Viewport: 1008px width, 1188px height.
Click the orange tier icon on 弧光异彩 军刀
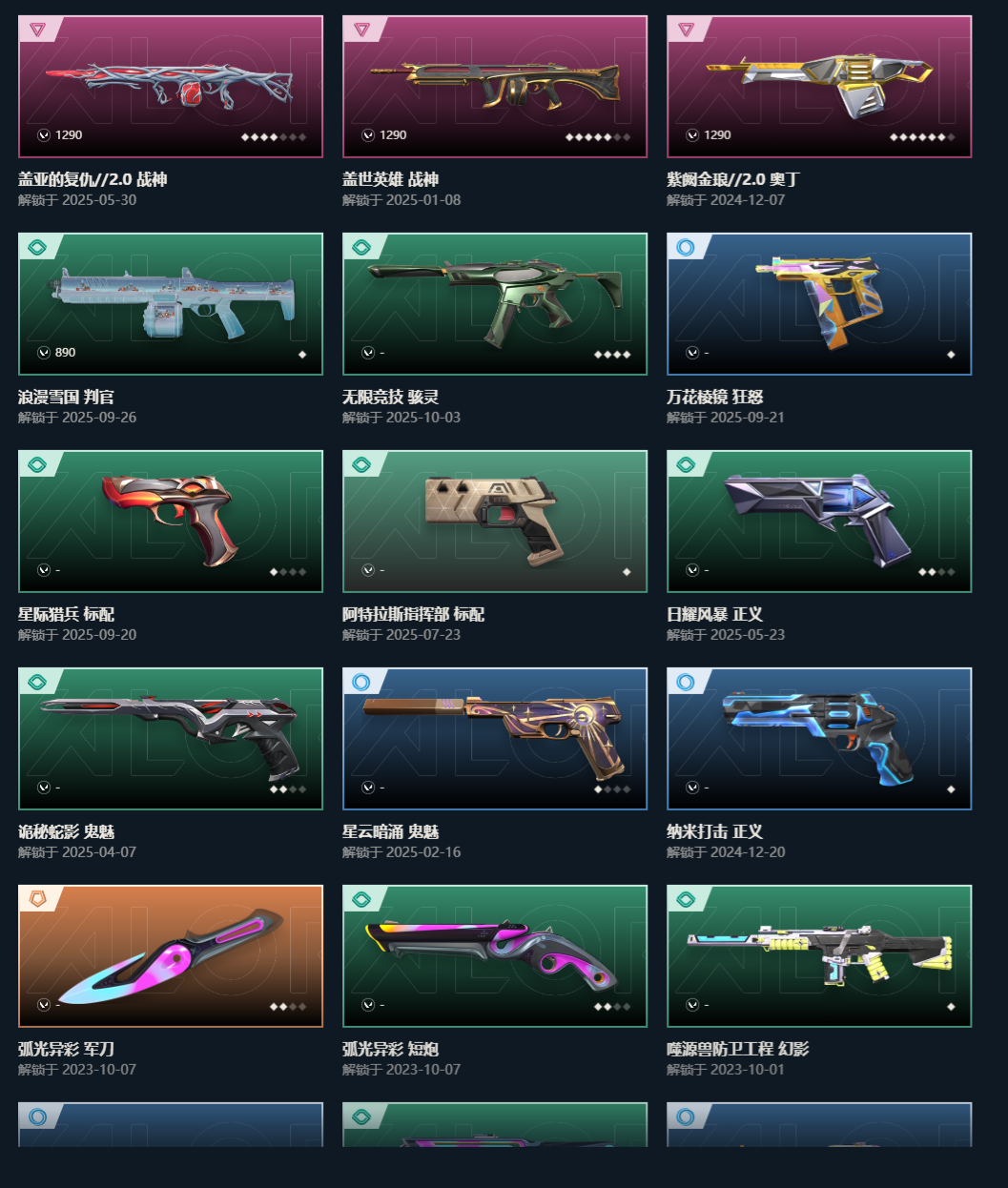tap(37, 899)
